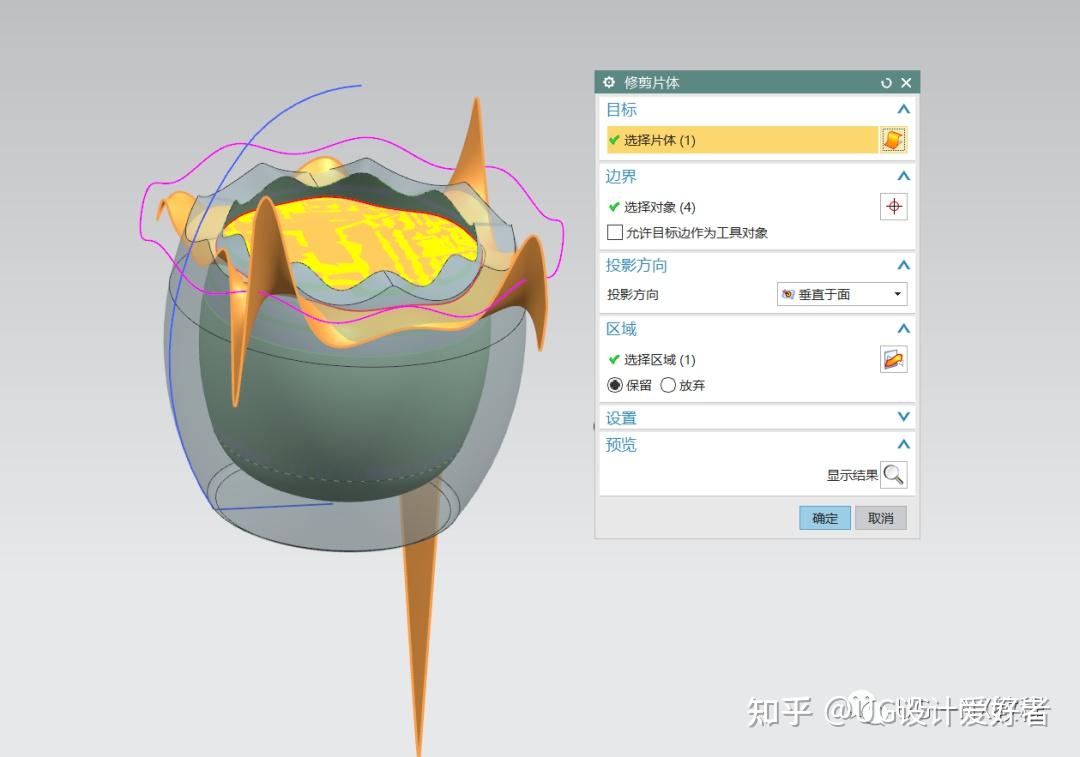Reset the 修剪片体 dialog

886,82
